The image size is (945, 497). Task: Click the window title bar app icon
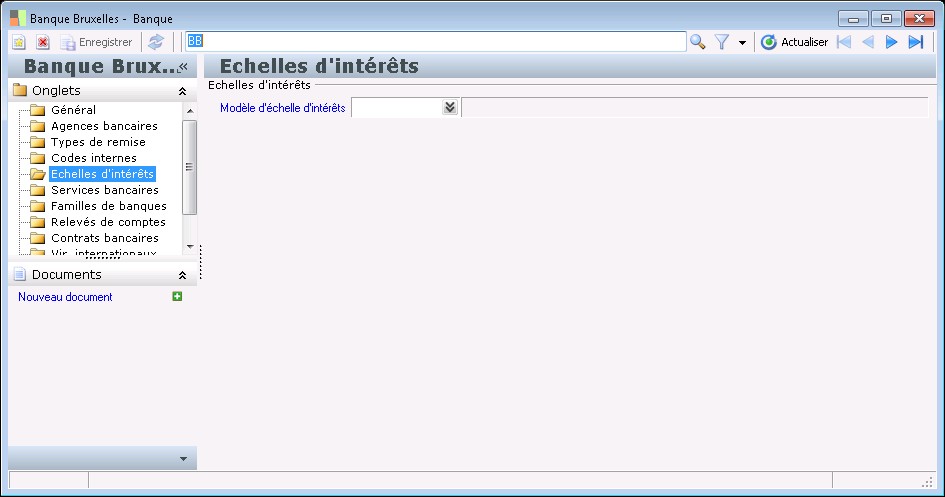coord(17,18)
